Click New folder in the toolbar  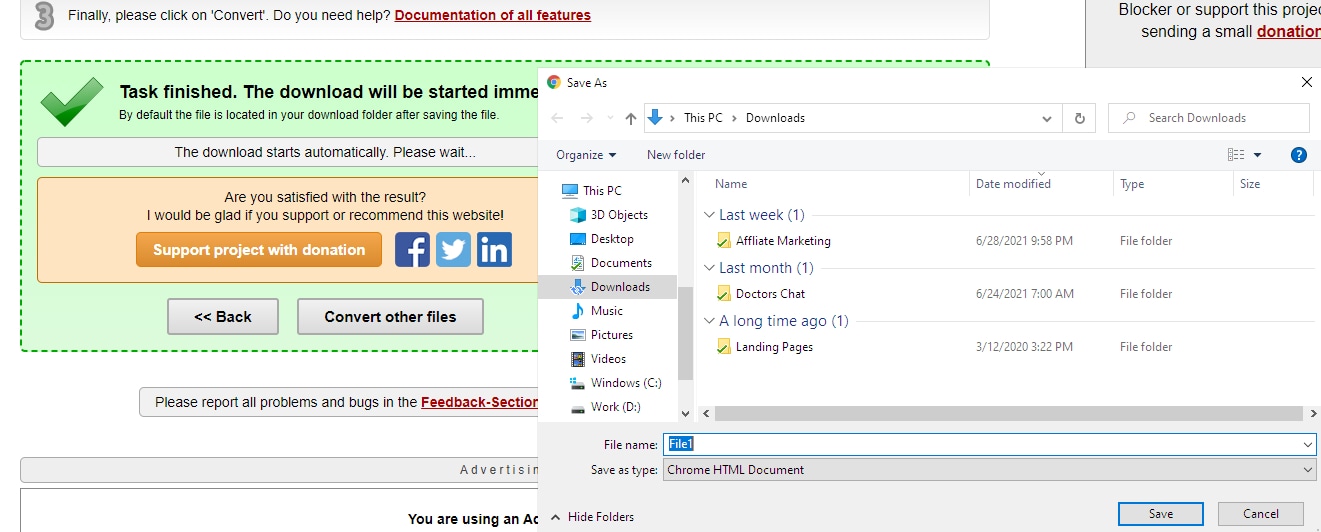pyautogui.click(x=675, y=155)
